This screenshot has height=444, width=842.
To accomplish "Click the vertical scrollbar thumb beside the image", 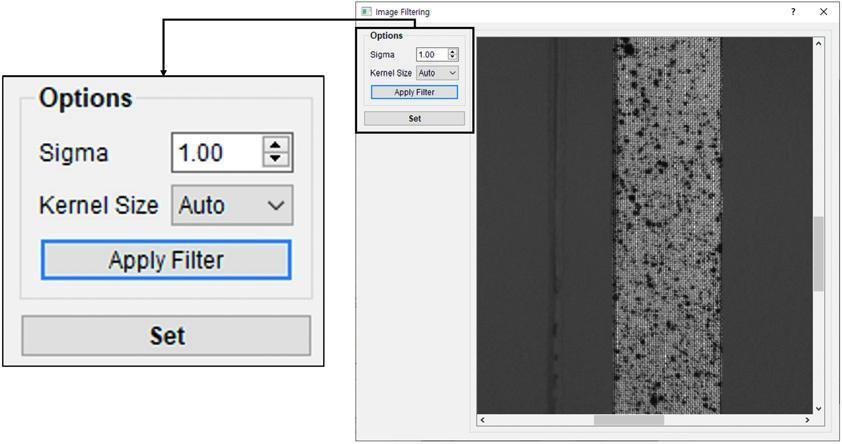I will 819,254.
